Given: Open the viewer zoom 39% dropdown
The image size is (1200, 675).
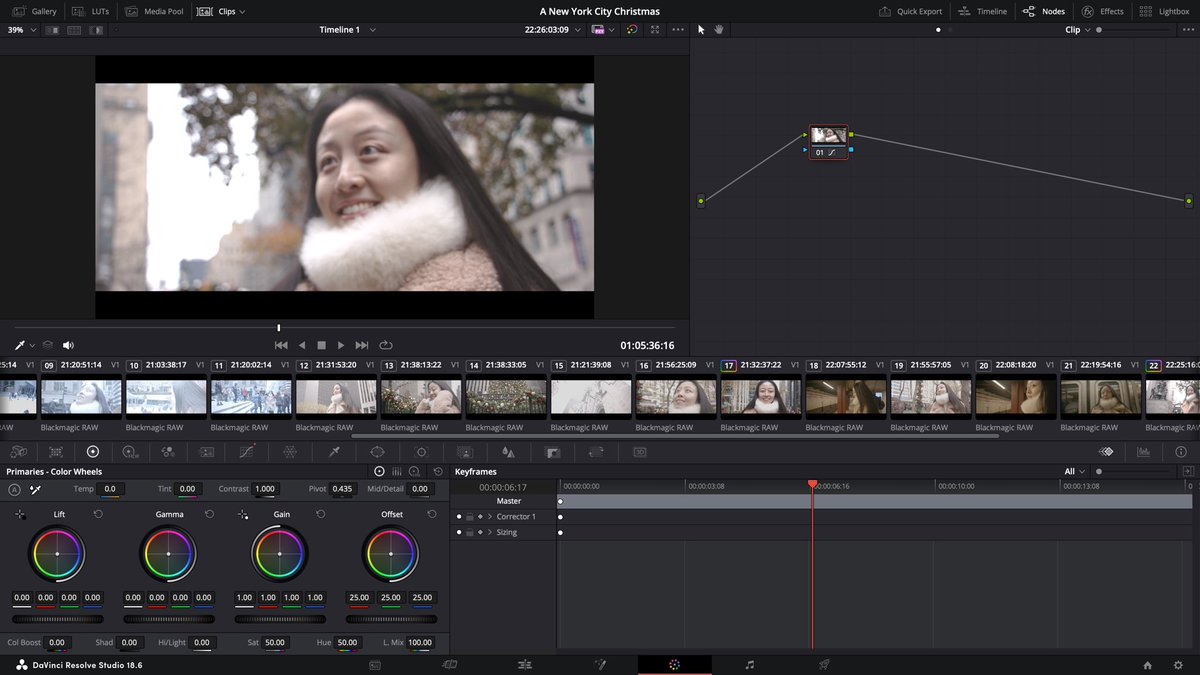Looking at the screenshot, I should 22,30.
